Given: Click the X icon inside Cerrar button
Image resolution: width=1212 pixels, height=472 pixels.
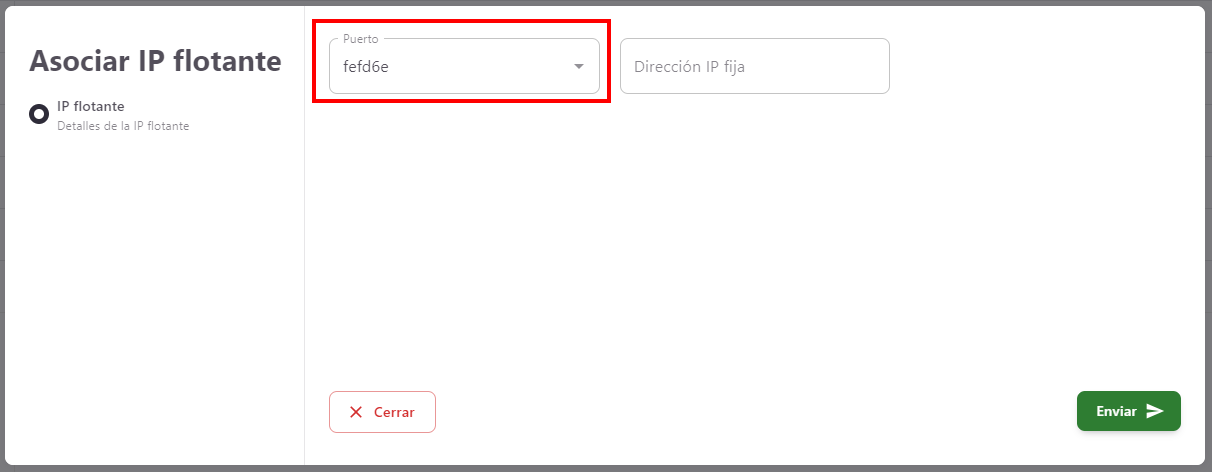Looking at the screenshot, I should [x=356, y=412].
